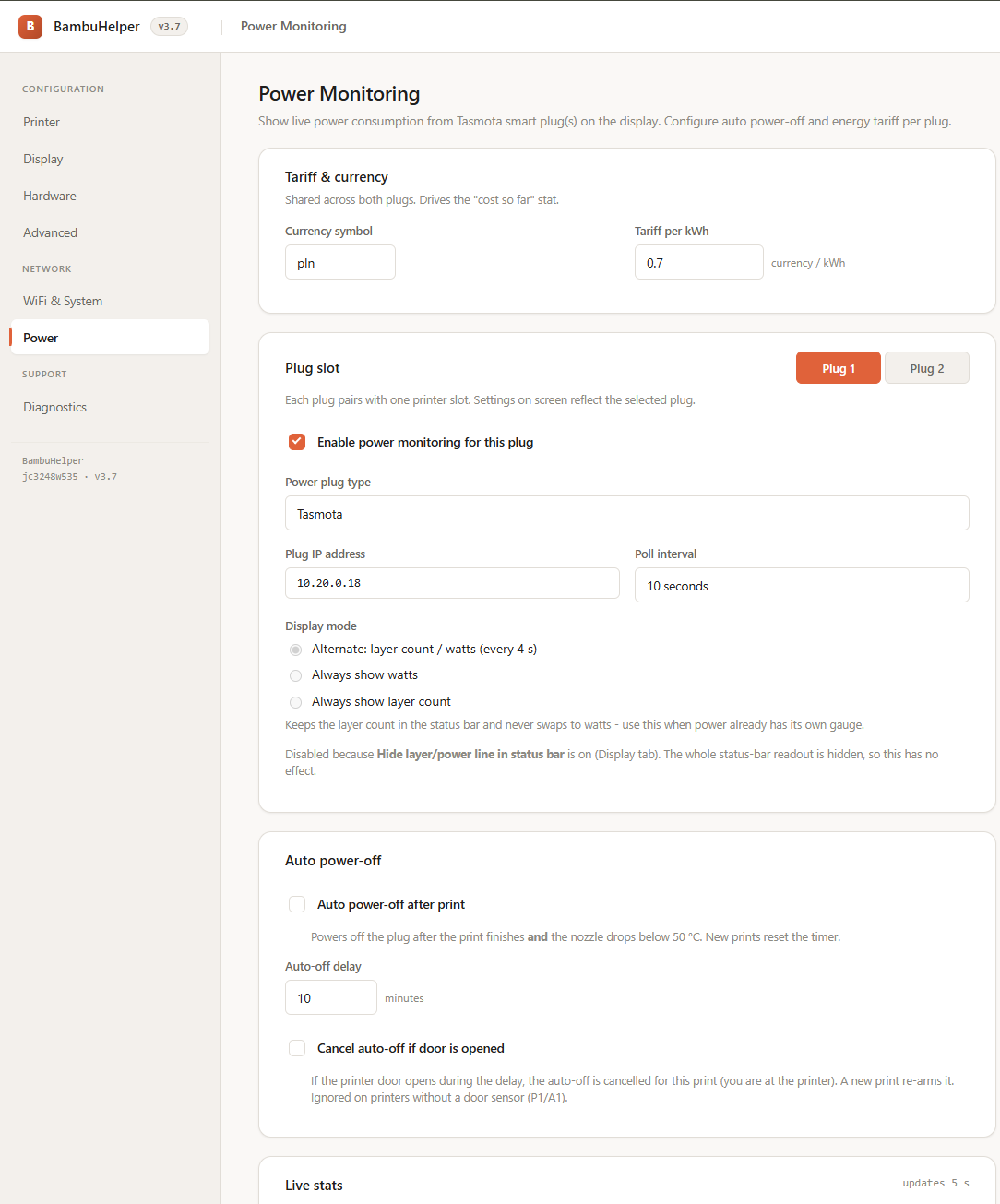This screenshot has height=1204, width=1000.
Task: Focus the Plug IP address field
Action: click(x=452, y=583)
